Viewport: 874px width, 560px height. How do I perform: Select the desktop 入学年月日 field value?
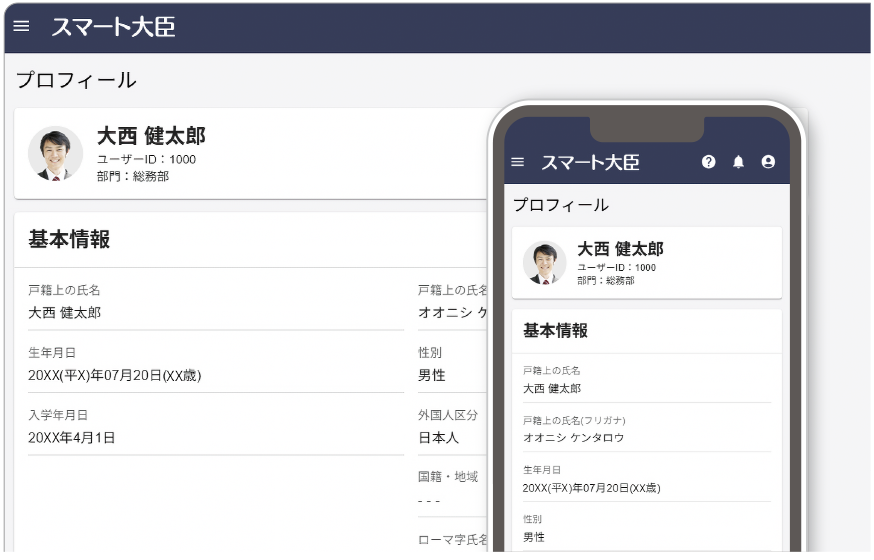coord(71,437)
